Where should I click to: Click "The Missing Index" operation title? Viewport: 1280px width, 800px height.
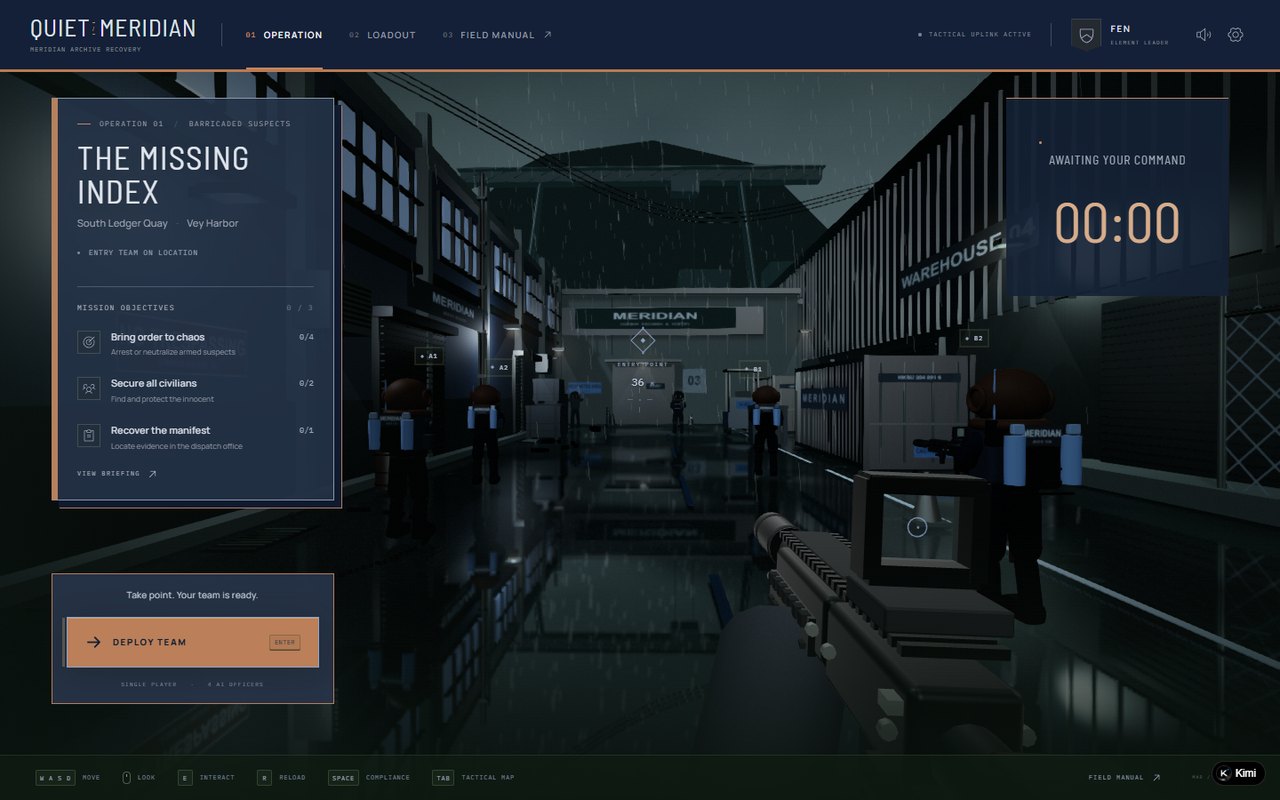tap(163, 175)
